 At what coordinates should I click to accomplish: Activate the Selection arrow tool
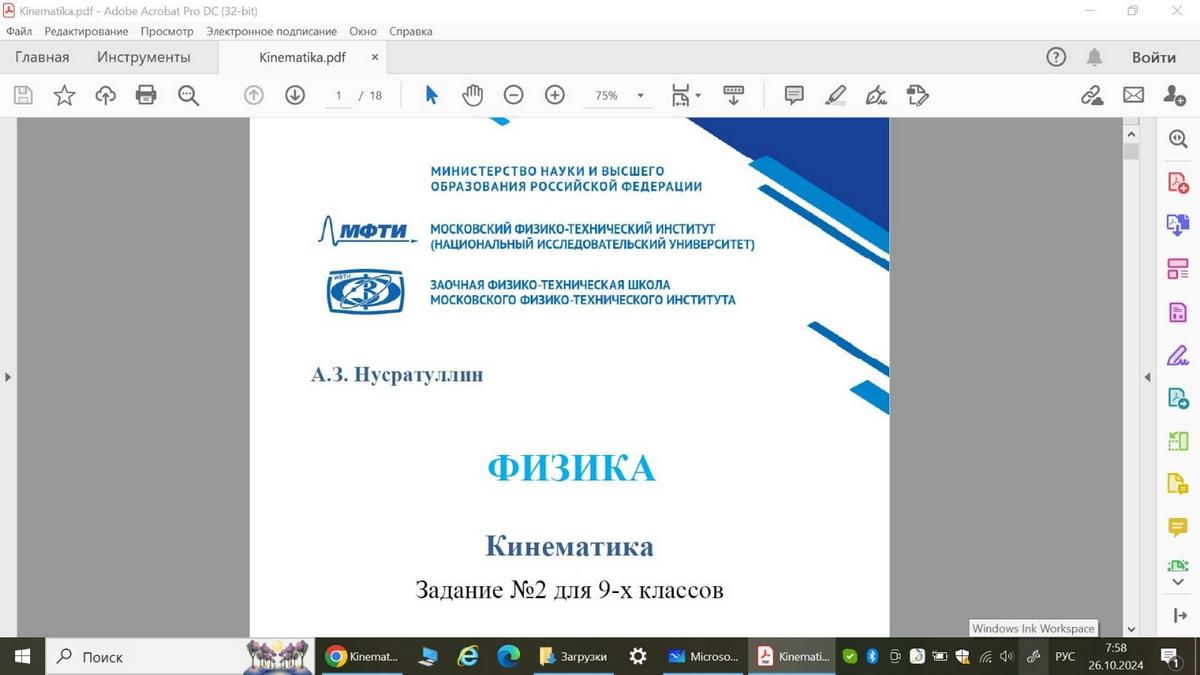coord(431,95)
